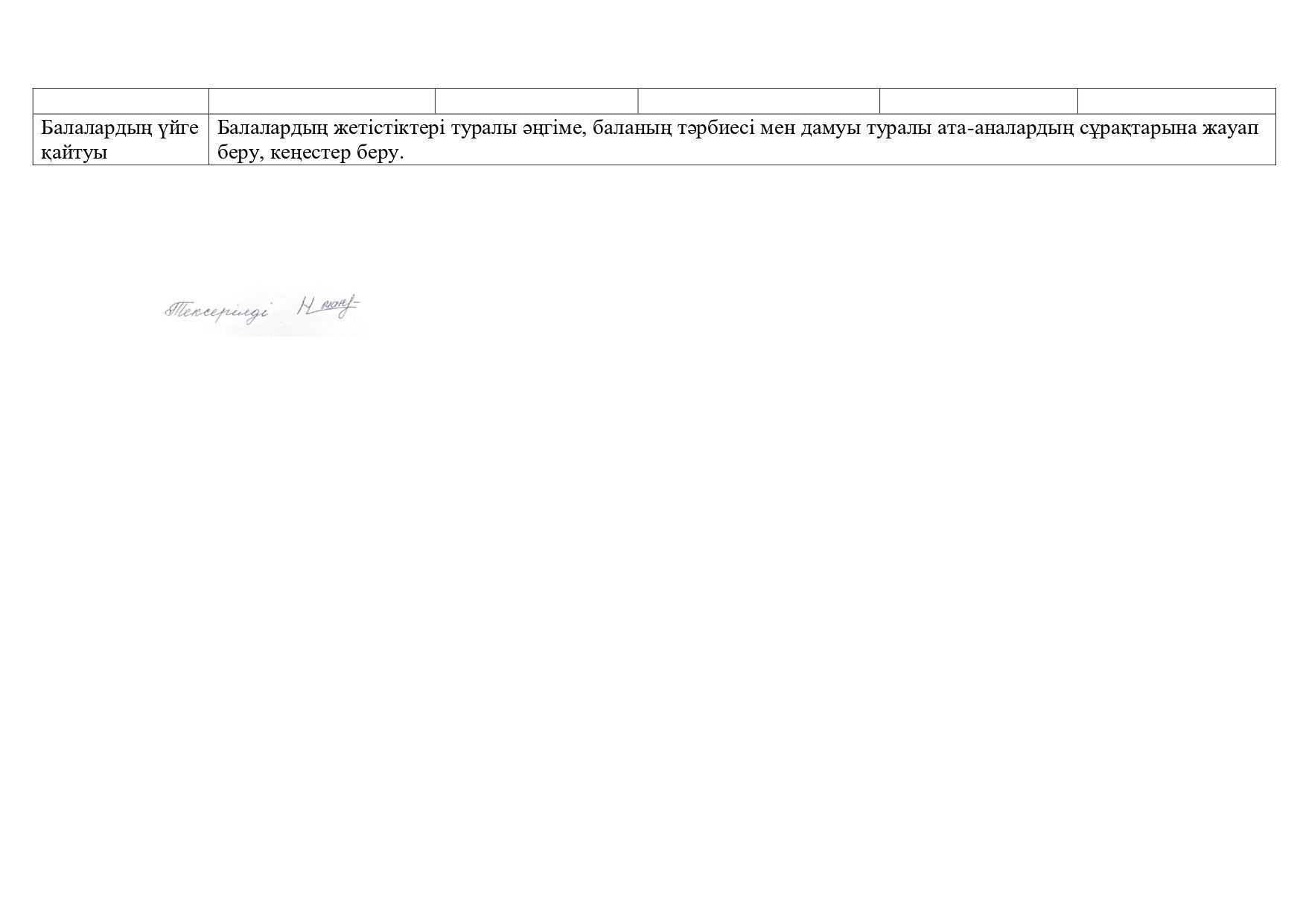Select the last empty cell in top row

1176,101
